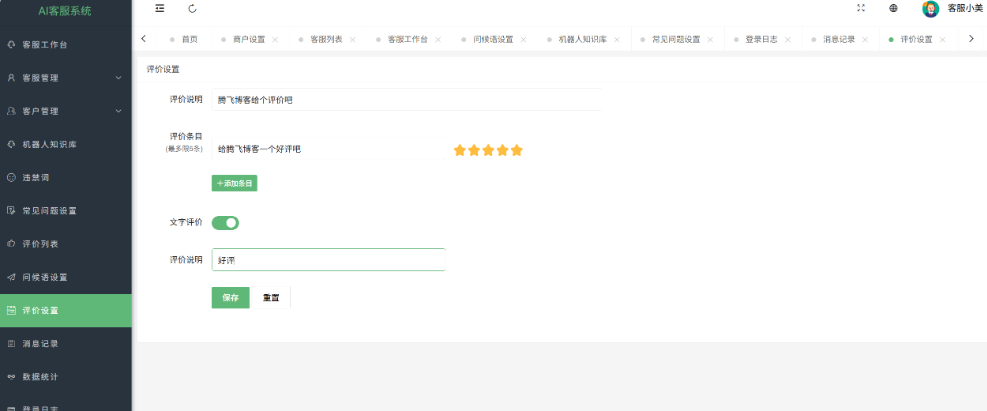Enter fullscreen mode via the top-right icon
Screen dimensions: 987x411
coord(861,8)
